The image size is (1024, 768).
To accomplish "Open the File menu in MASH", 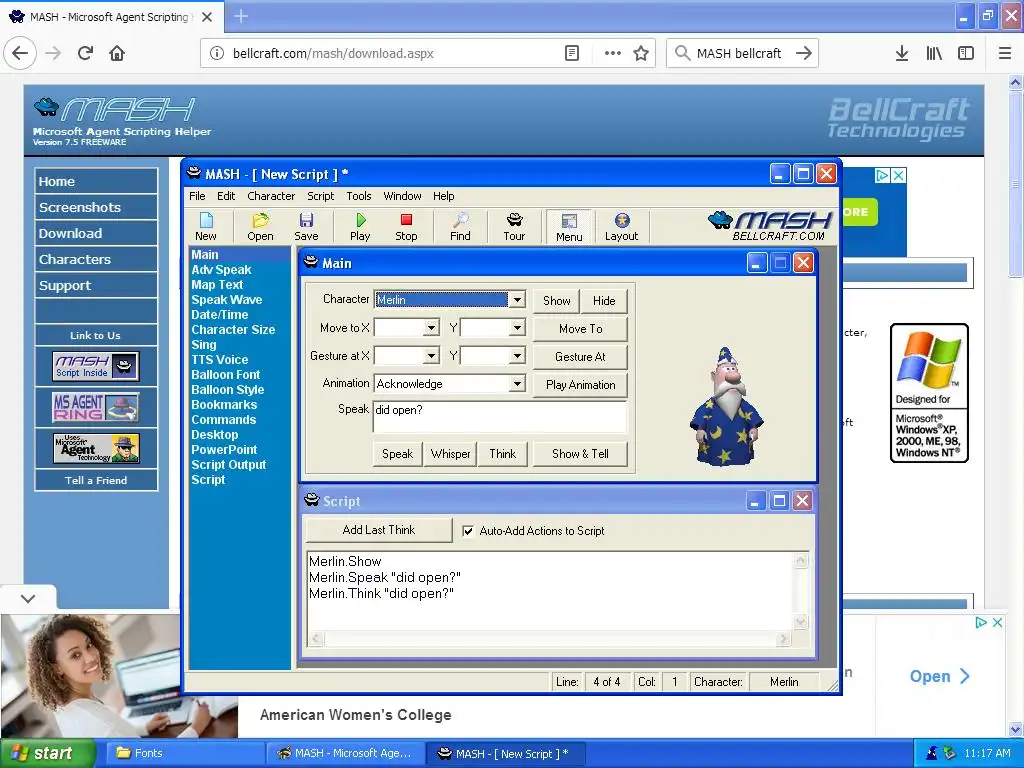I will tap(197, 196).
